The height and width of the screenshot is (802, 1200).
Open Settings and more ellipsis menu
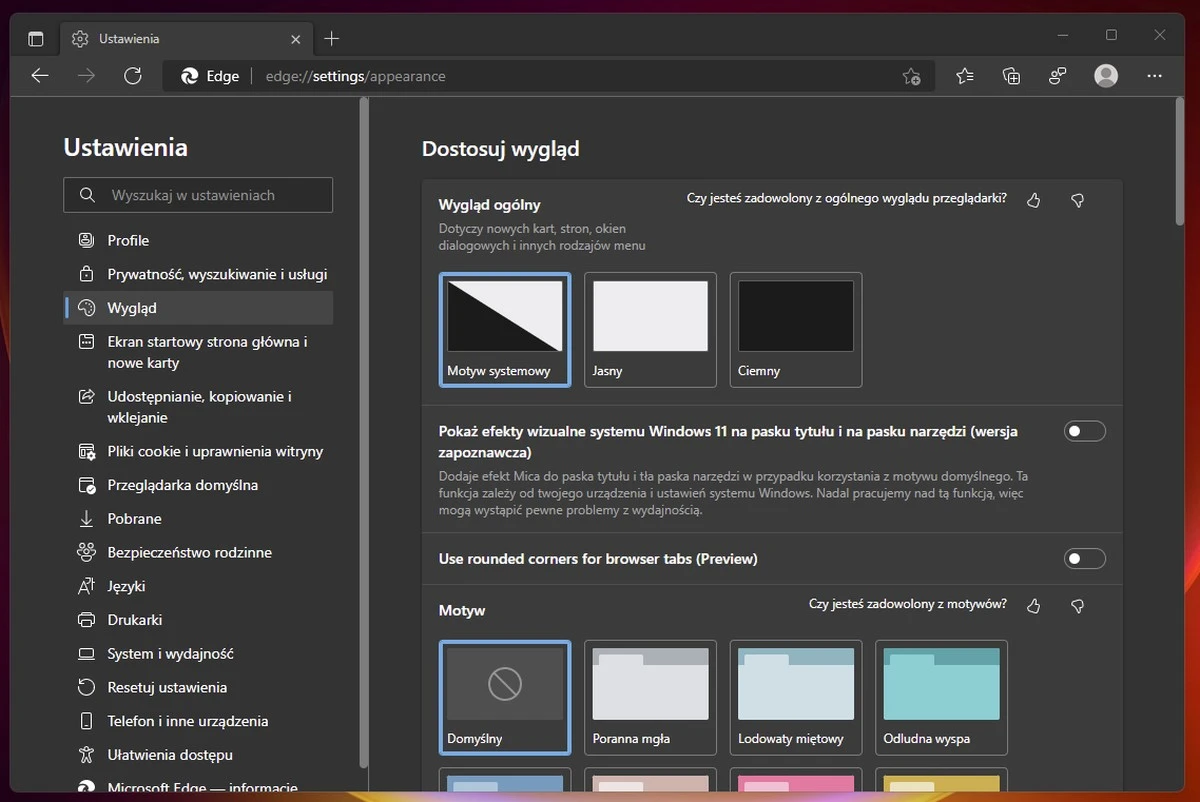(1155, 76)
